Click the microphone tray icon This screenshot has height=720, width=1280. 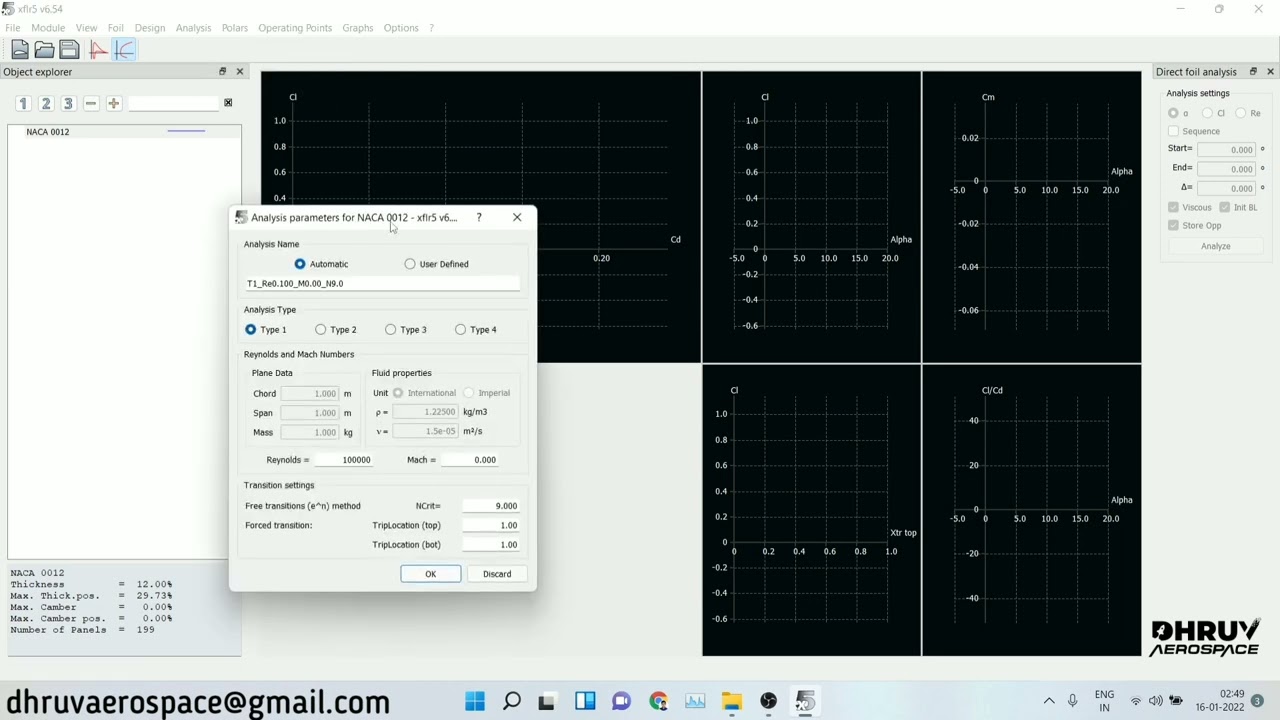tap(1072, 701)
